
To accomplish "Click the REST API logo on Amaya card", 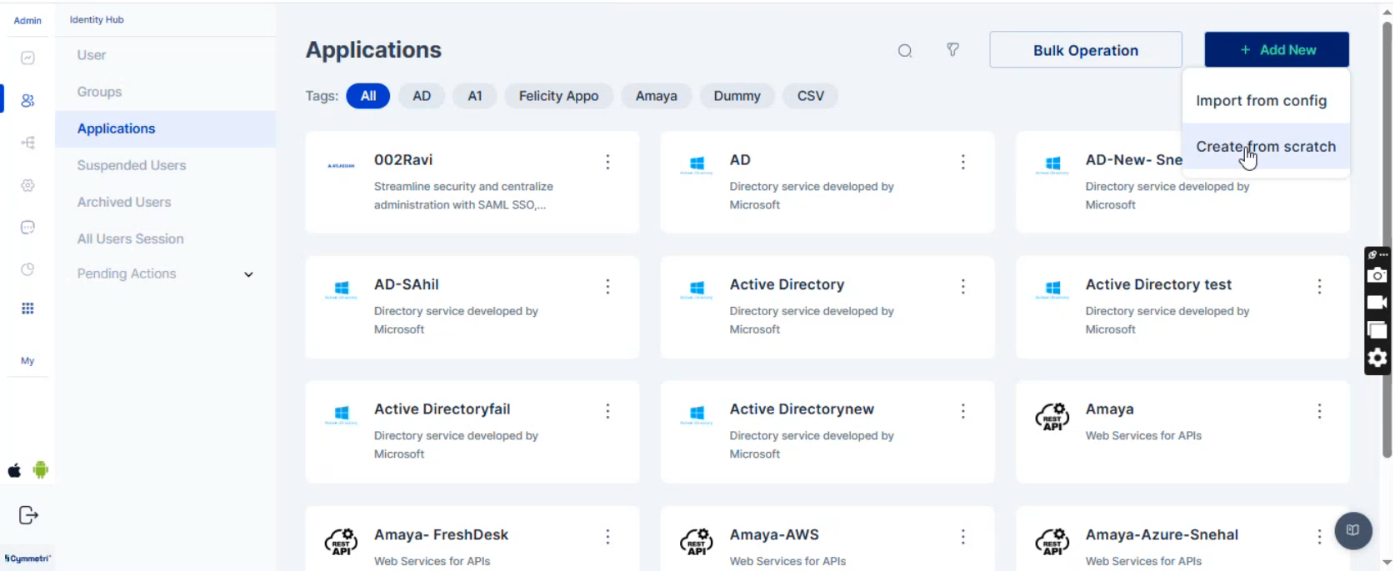I will pyautogui.click(x=1052, y=417).
